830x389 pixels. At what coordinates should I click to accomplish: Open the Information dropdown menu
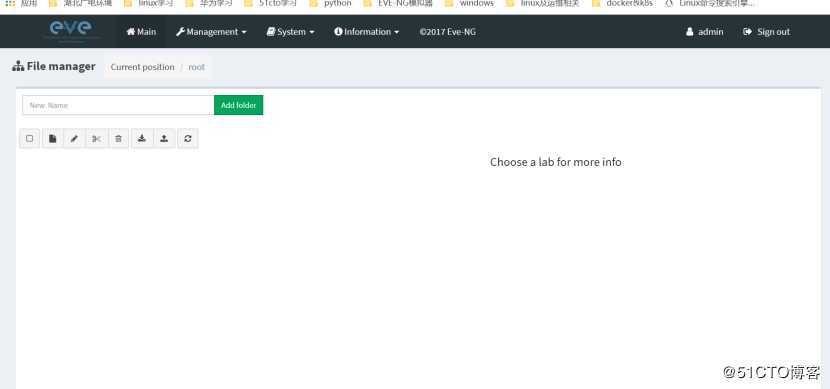click(x=366, y=32)
